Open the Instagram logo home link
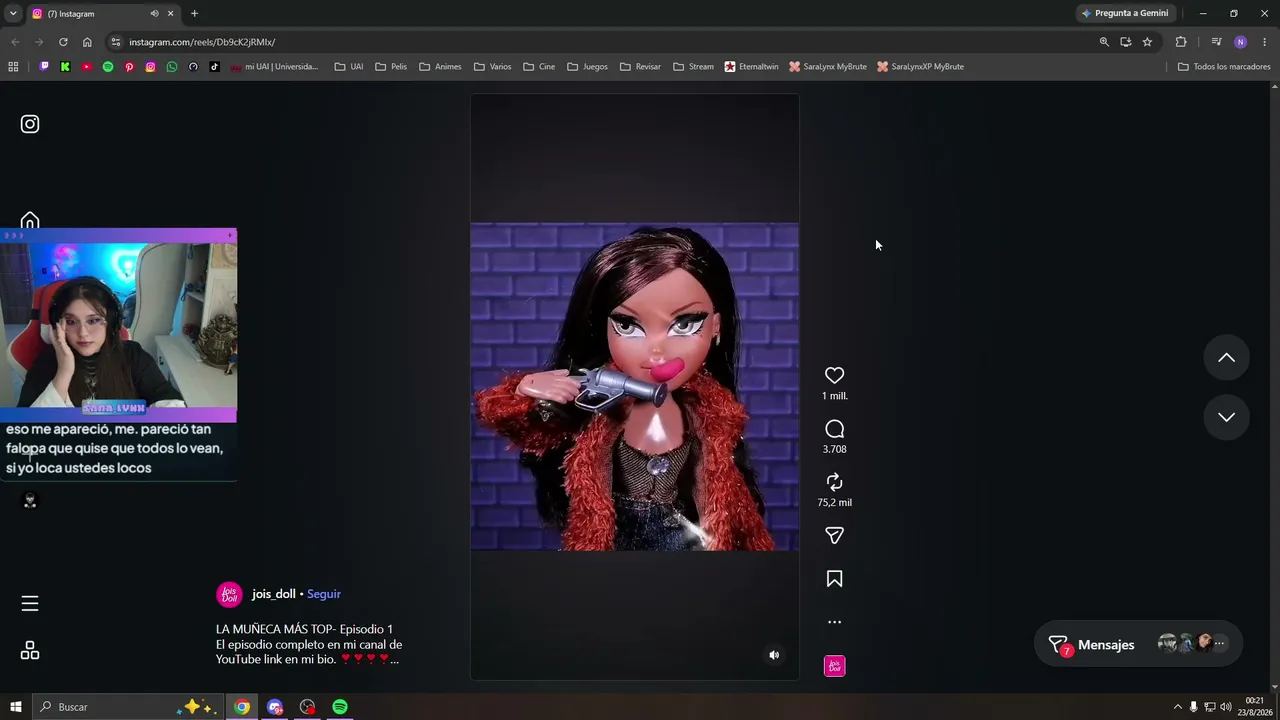 click(30, 124)
